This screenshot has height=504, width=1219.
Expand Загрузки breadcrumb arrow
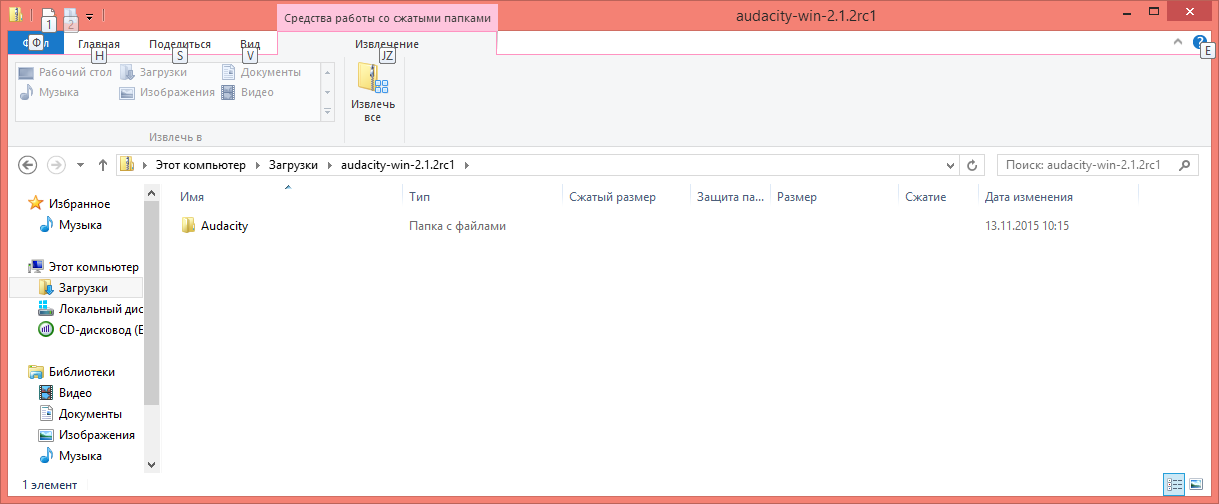[x=330, y=165]
